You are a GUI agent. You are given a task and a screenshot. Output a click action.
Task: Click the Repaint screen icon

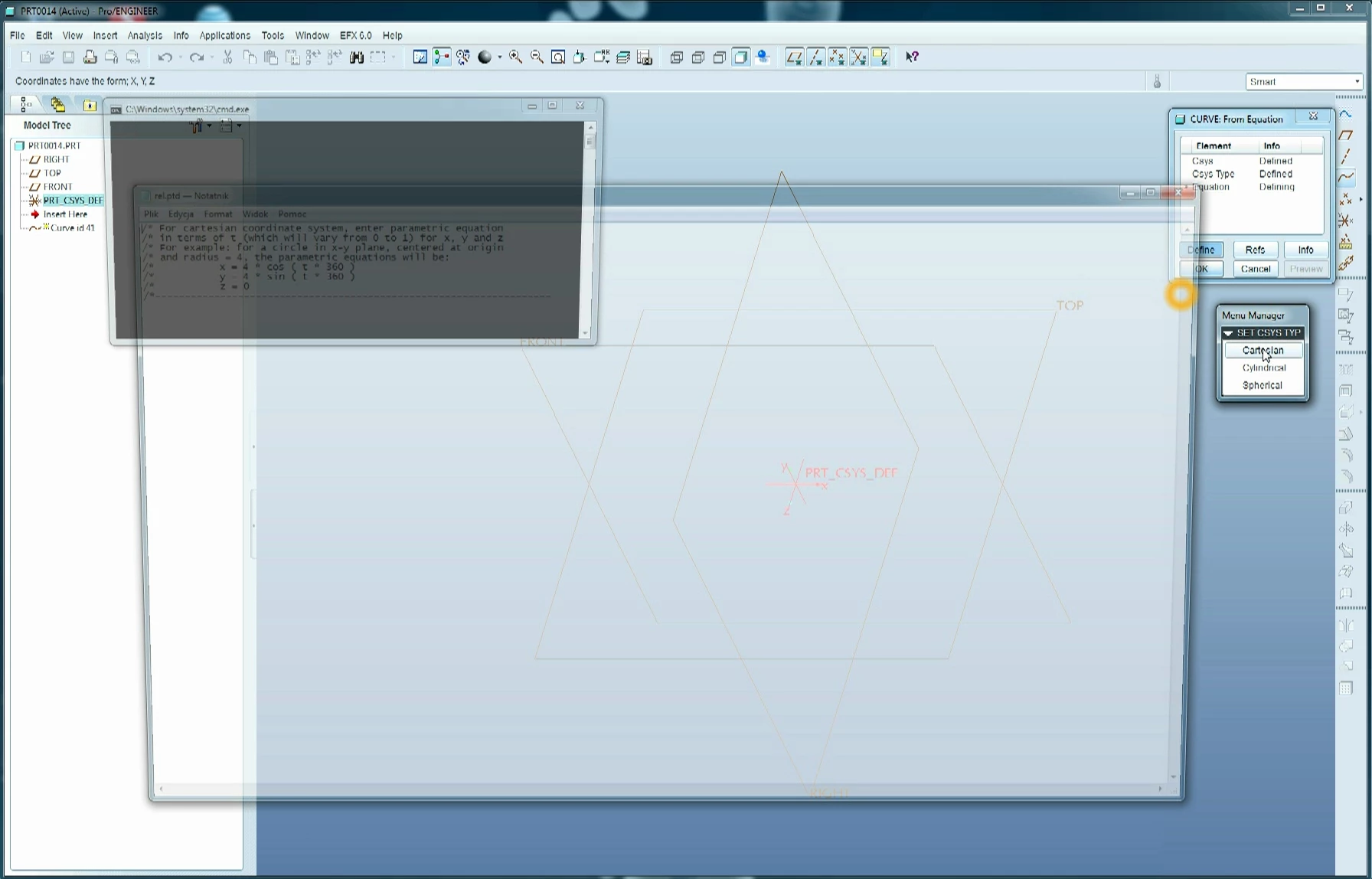point(420,57)
